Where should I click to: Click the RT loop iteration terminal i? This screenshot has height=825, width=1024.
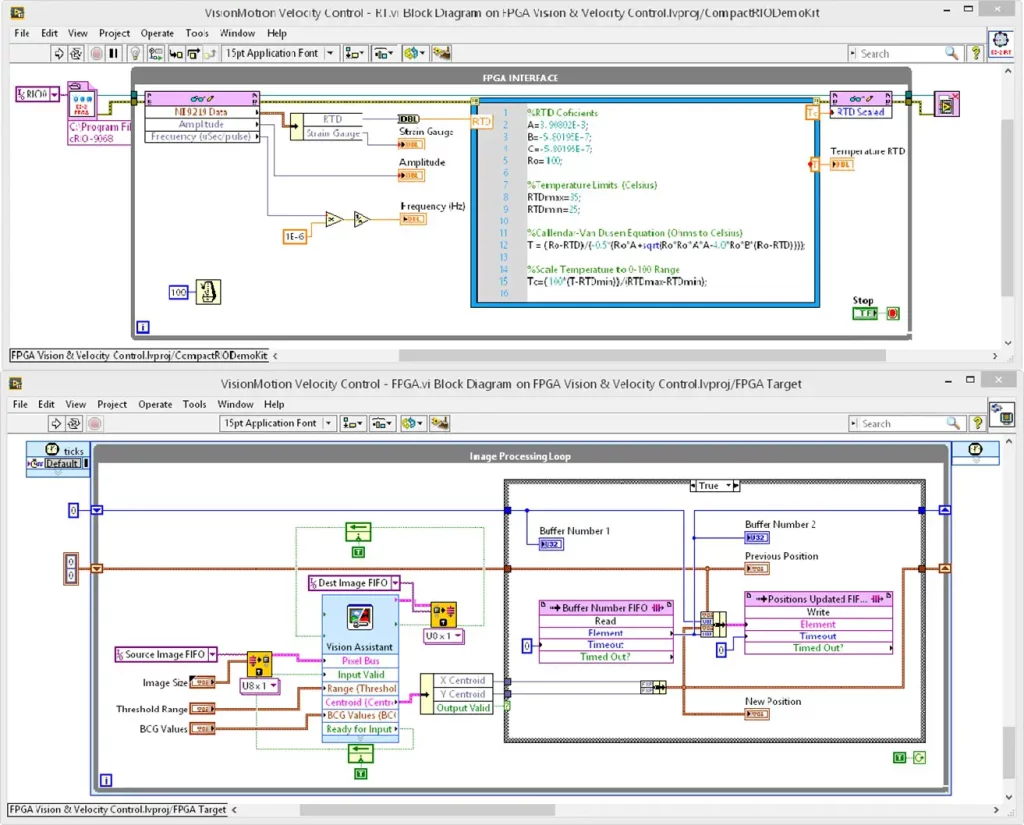143,327
